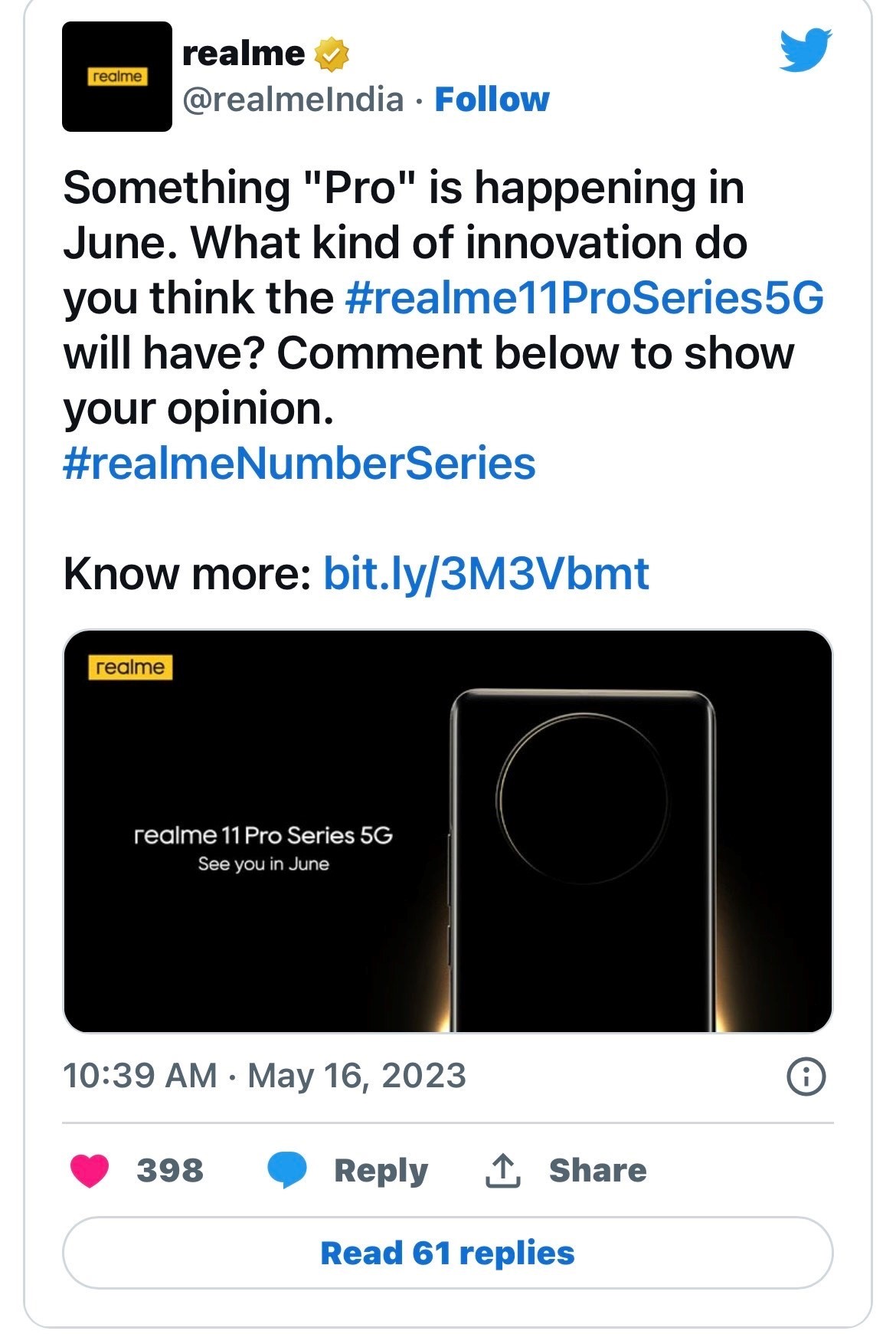
Task: Open the @realmeIndia handle
Action: pos(293,100)
